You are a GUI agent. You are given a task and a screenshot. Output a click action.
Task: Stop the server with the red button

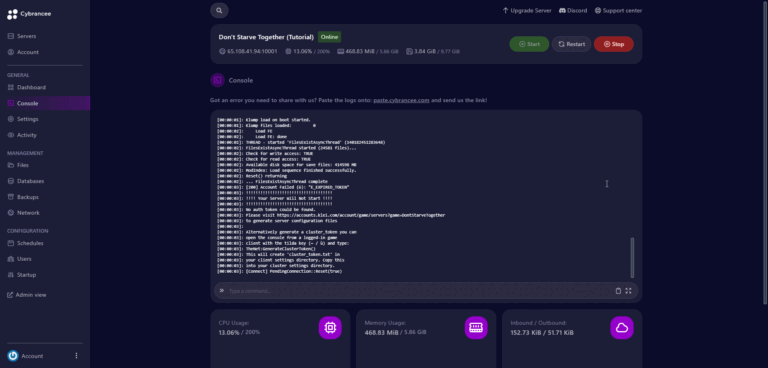tap(614, 44)
